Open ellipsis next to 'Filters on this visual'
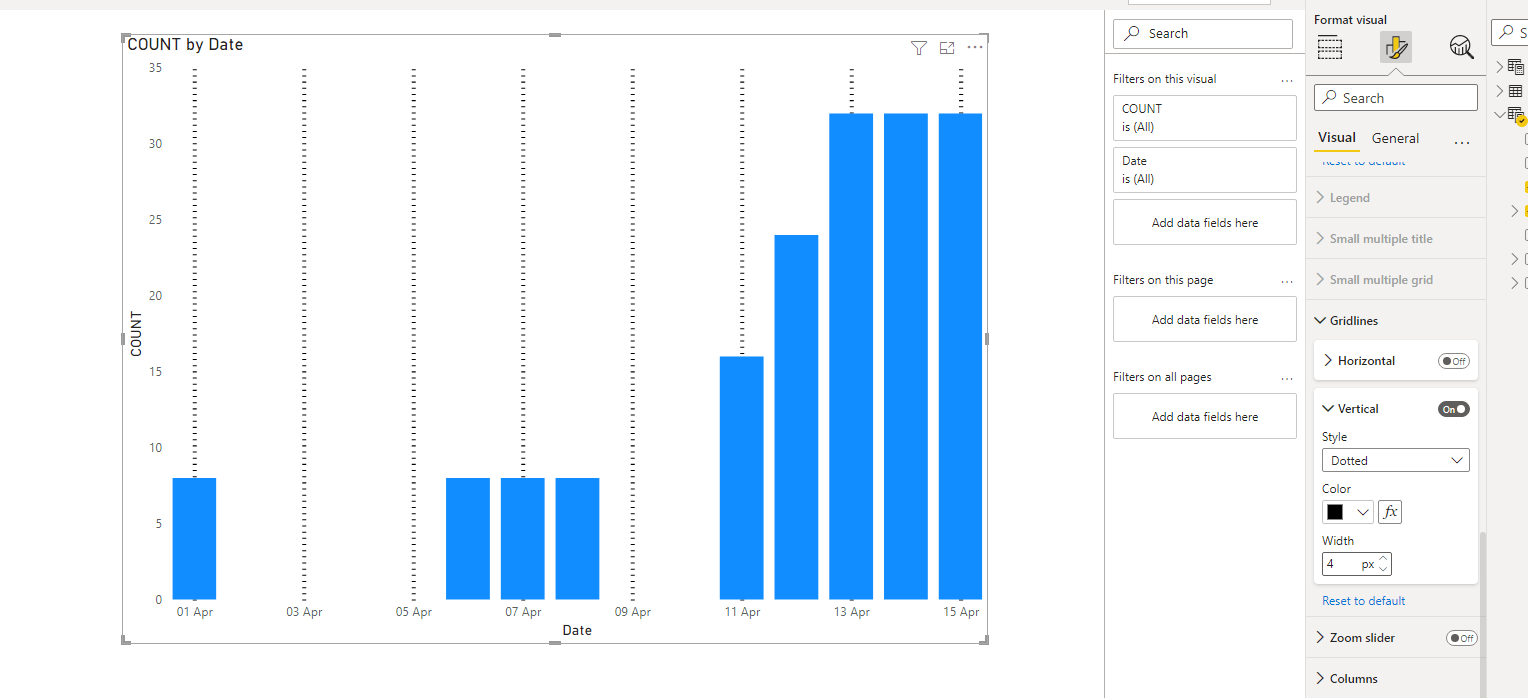The width and height of the screenshot is (1528, 698). 1287,79
